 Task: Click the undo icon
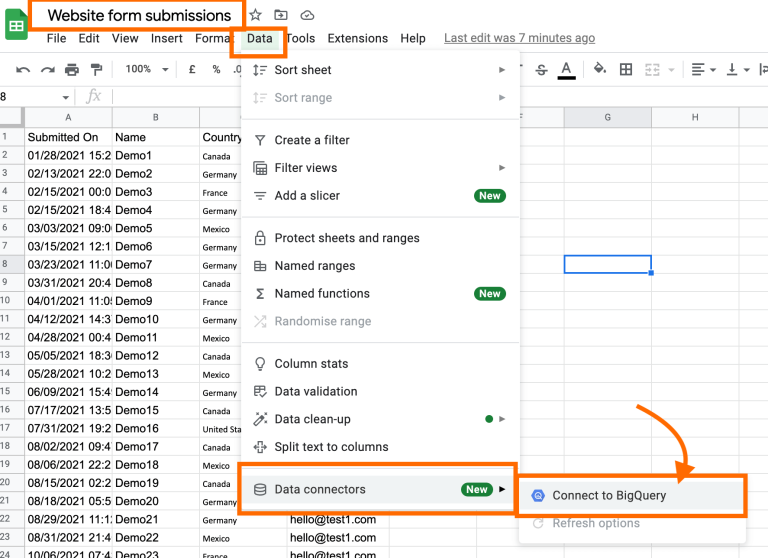[23, 70]
